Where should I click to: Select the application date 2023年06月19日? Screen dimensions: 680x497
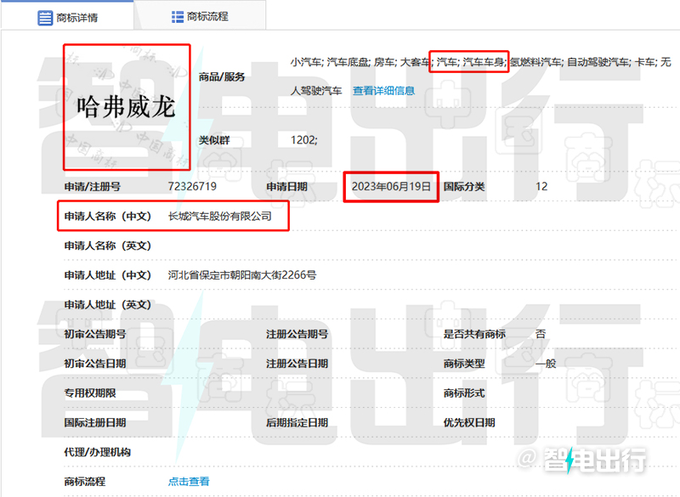click(x=391, y=186)
